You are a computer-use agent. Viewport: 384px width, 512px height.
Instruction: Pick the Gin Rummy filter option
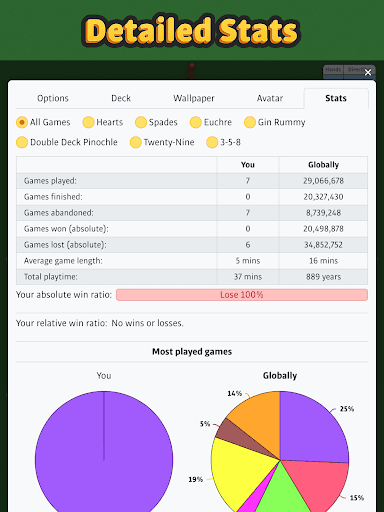[x=250, y=122]
